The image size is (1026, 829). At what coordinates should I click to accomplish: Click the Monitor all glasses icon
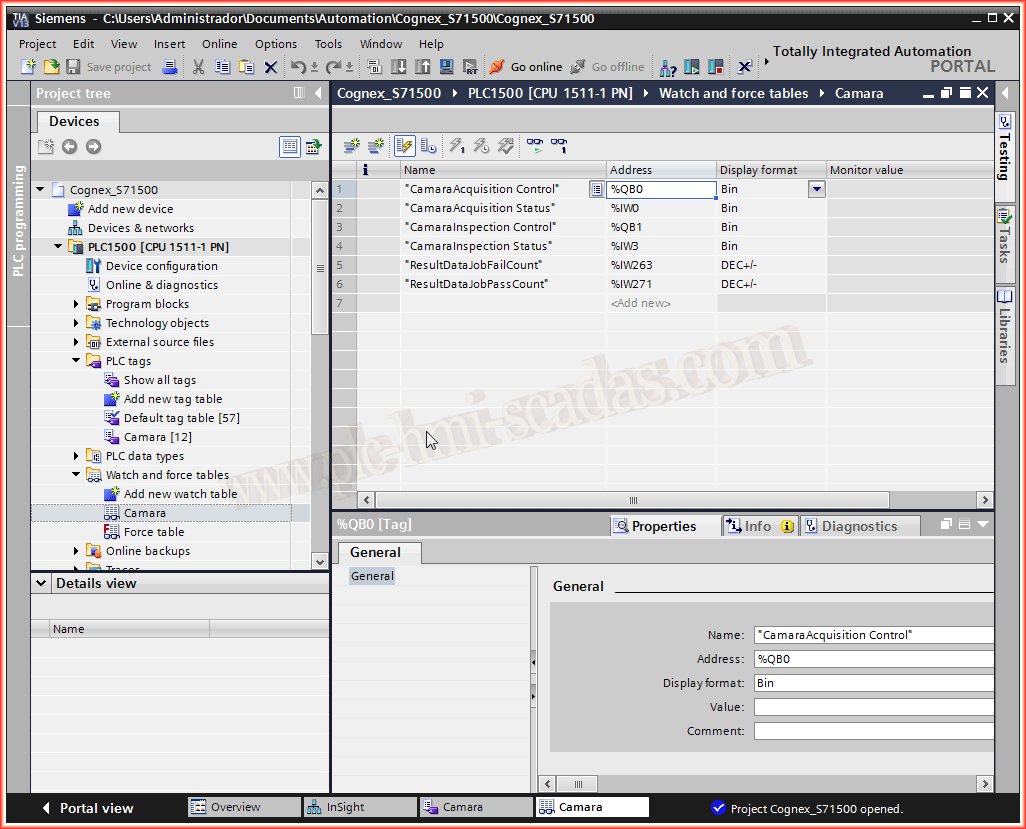(x=535, y=146)
